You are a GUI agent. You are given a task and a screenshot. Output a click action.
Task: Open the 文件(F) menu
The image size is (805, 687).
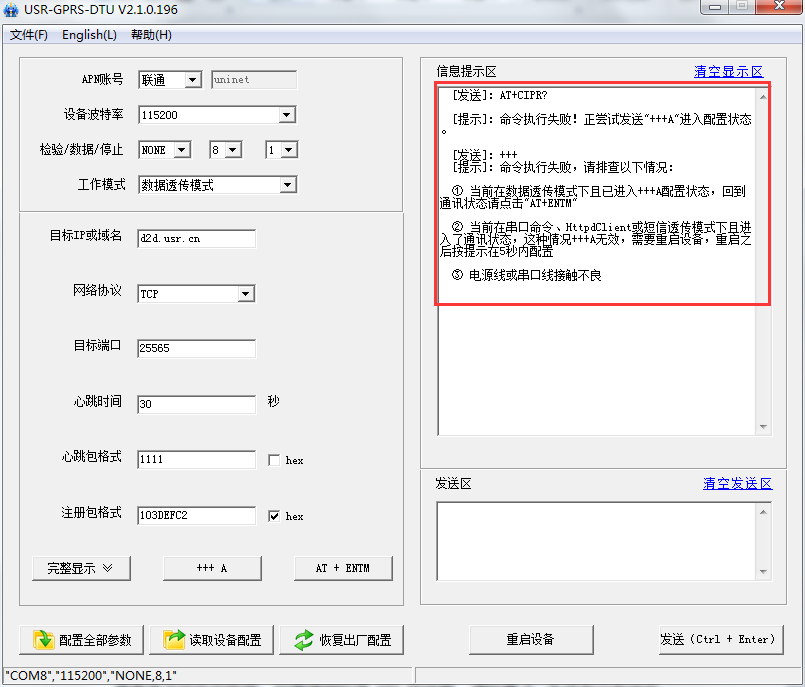[x=29, y=33]
